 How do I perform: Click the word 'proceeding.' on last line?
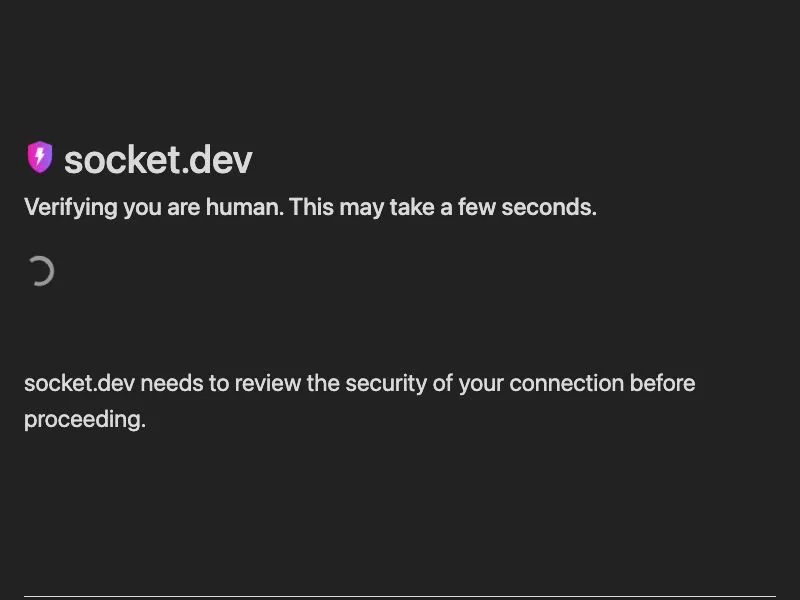[x=85, y=420]
